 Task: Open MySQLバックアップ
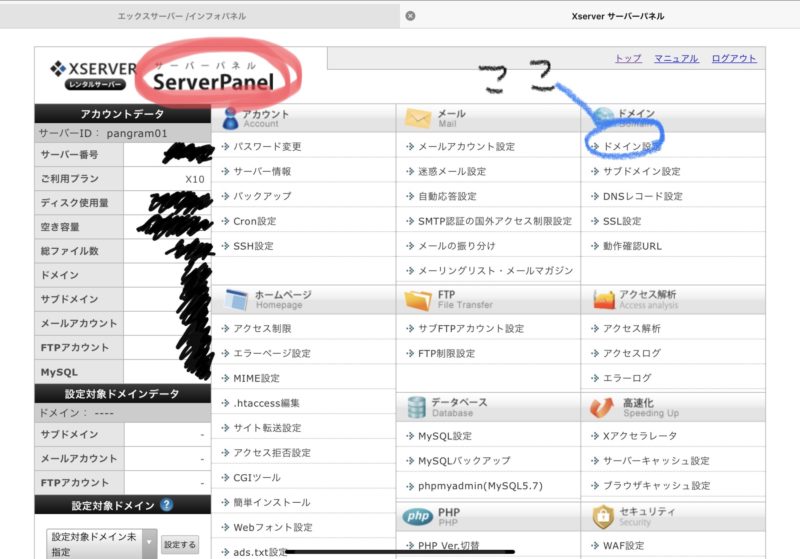(464, 461)
